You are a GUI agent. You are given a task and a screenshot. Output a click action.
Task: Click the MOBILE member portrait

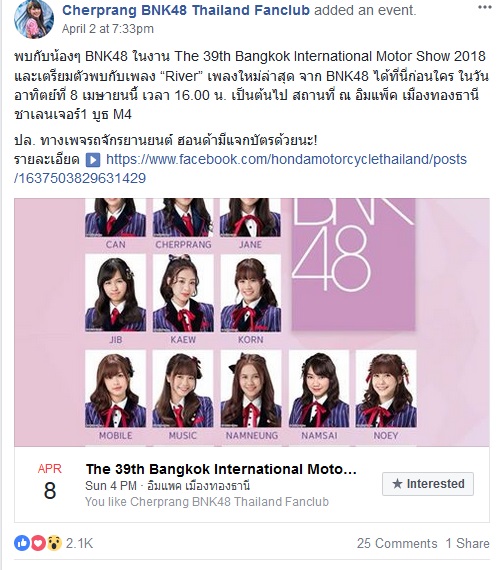pyautogui.click(x=116, y=389)
